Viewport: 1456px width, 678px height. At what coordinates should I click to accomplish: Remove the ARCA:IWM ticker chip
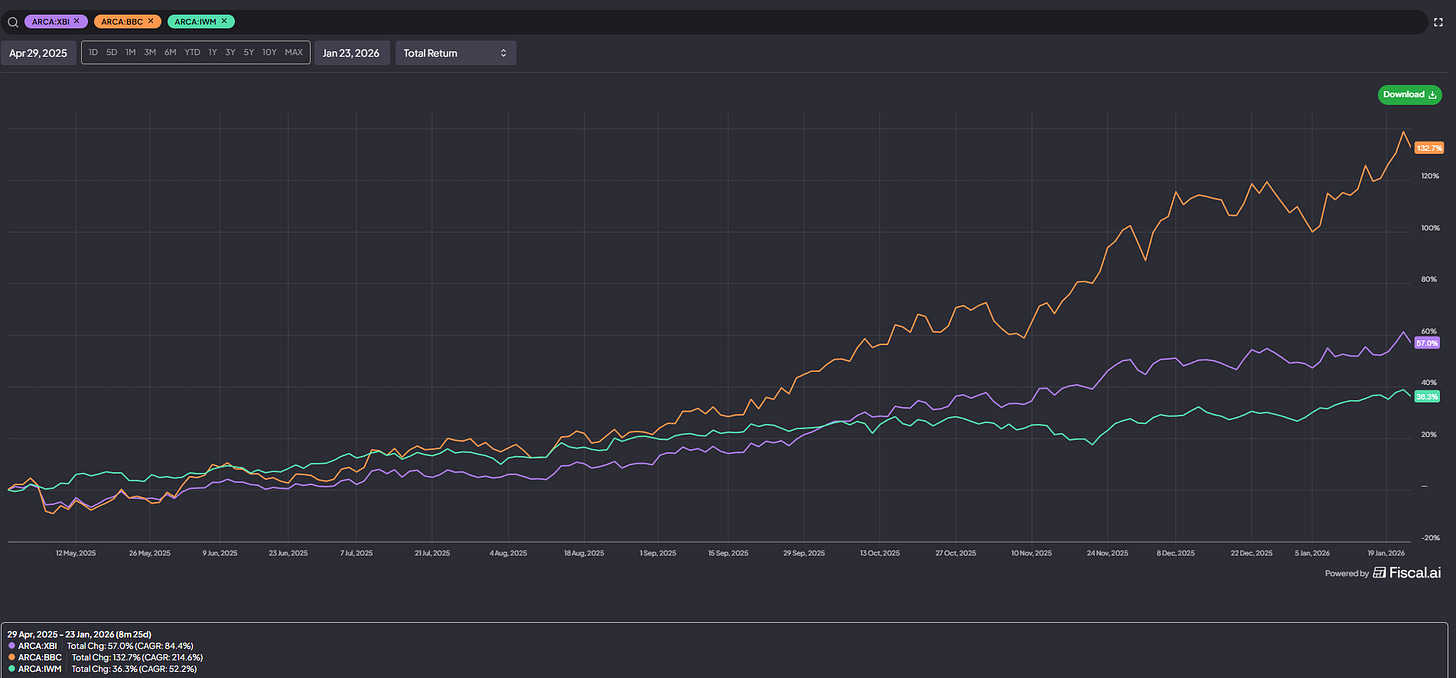click(x=224, y=21)
